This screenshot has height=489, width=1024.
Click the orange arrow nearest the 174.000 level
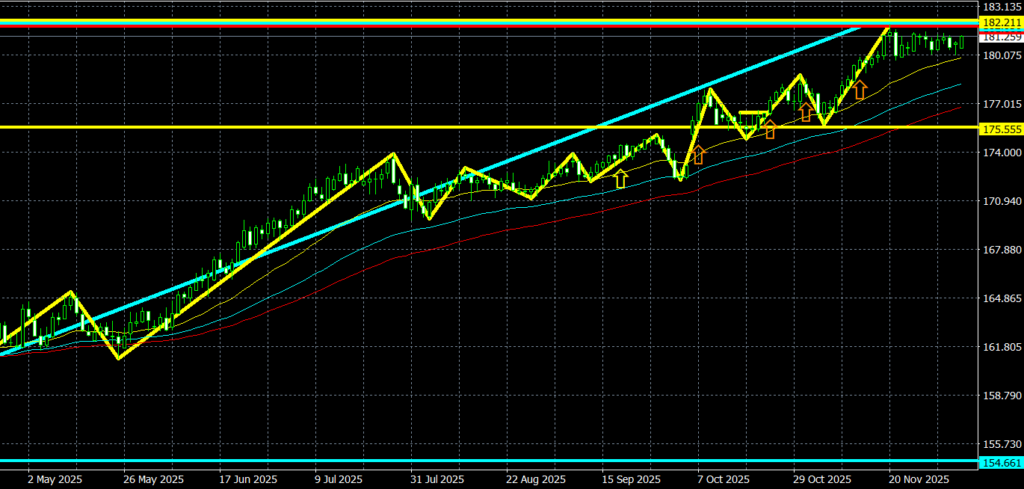[698, 154]
